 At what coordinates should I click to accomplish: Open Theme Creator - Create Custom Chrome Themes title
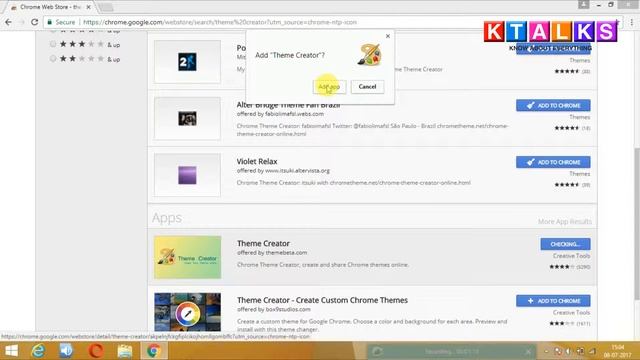pos(322,300)
